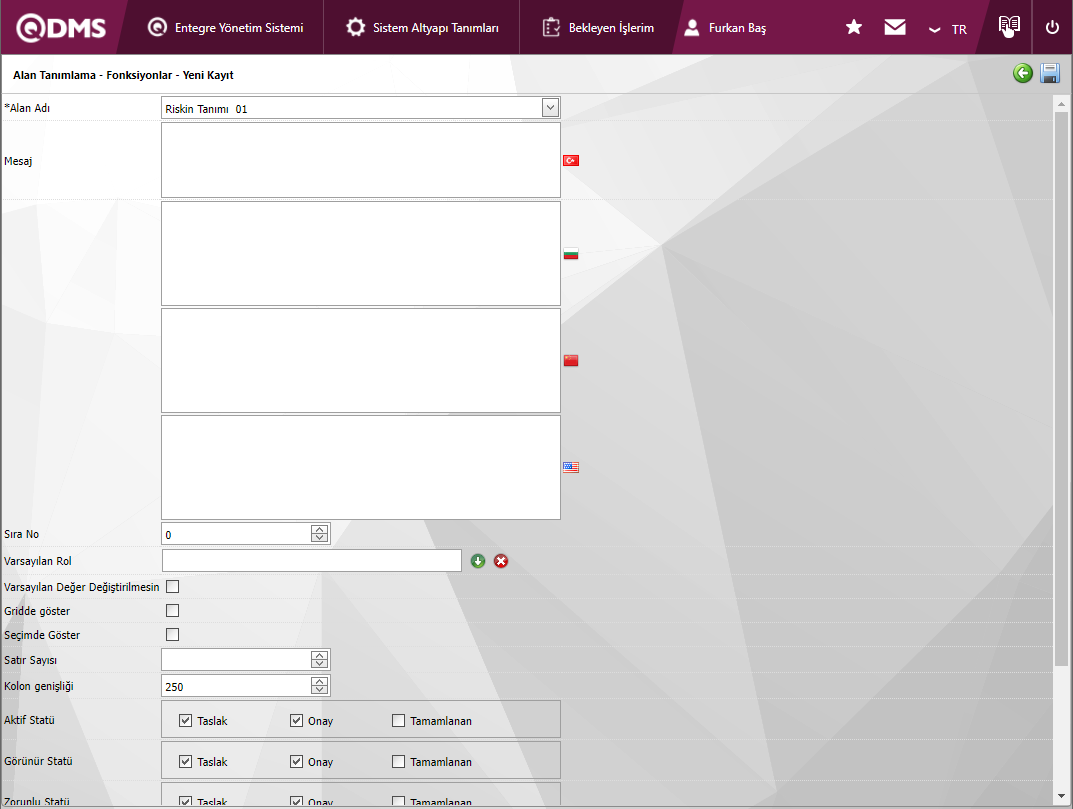Click the scrollbar up arrow

1061,104
